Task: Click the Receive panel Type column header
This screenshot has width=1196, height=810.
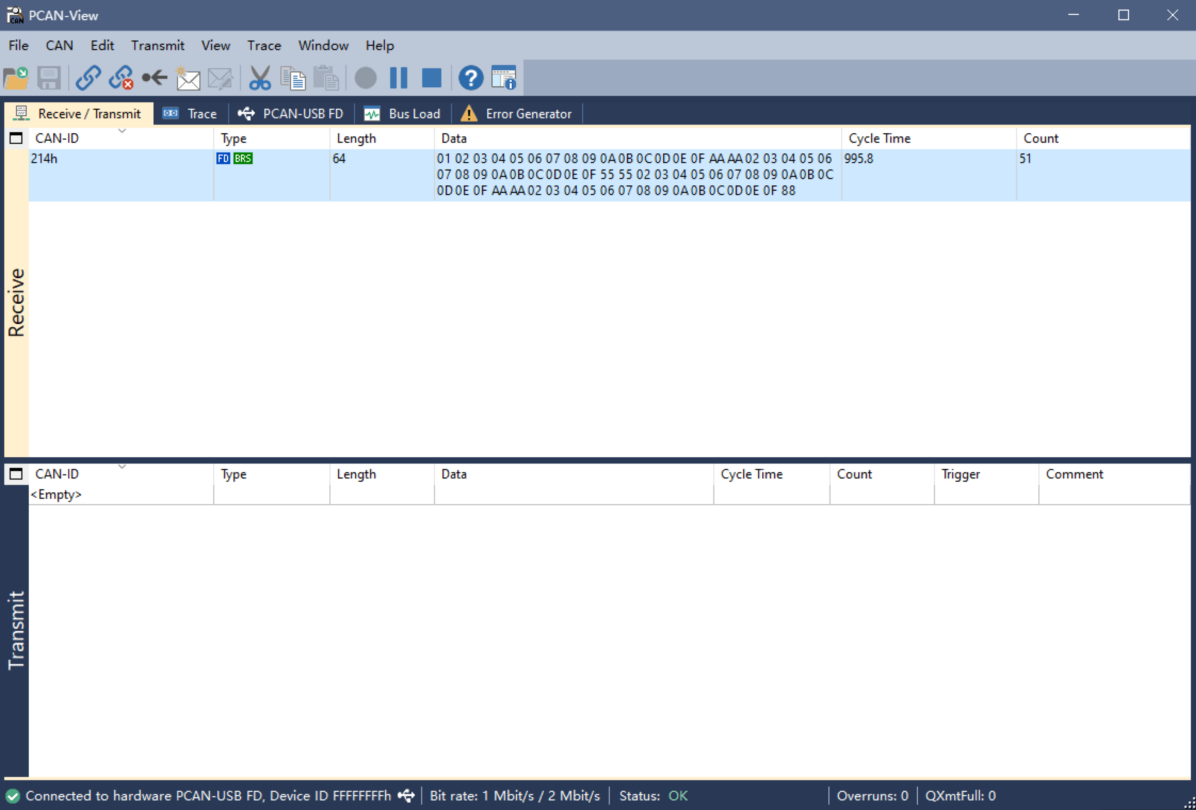Action: click(x=272, y=139)
